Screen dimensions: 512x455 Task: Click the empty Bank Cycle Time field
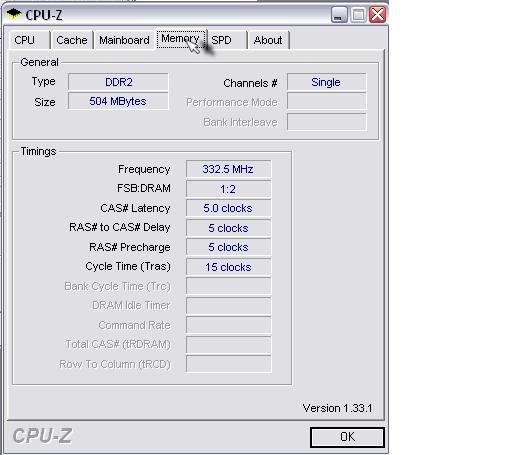pyautogui.click(x=228, y=286)
